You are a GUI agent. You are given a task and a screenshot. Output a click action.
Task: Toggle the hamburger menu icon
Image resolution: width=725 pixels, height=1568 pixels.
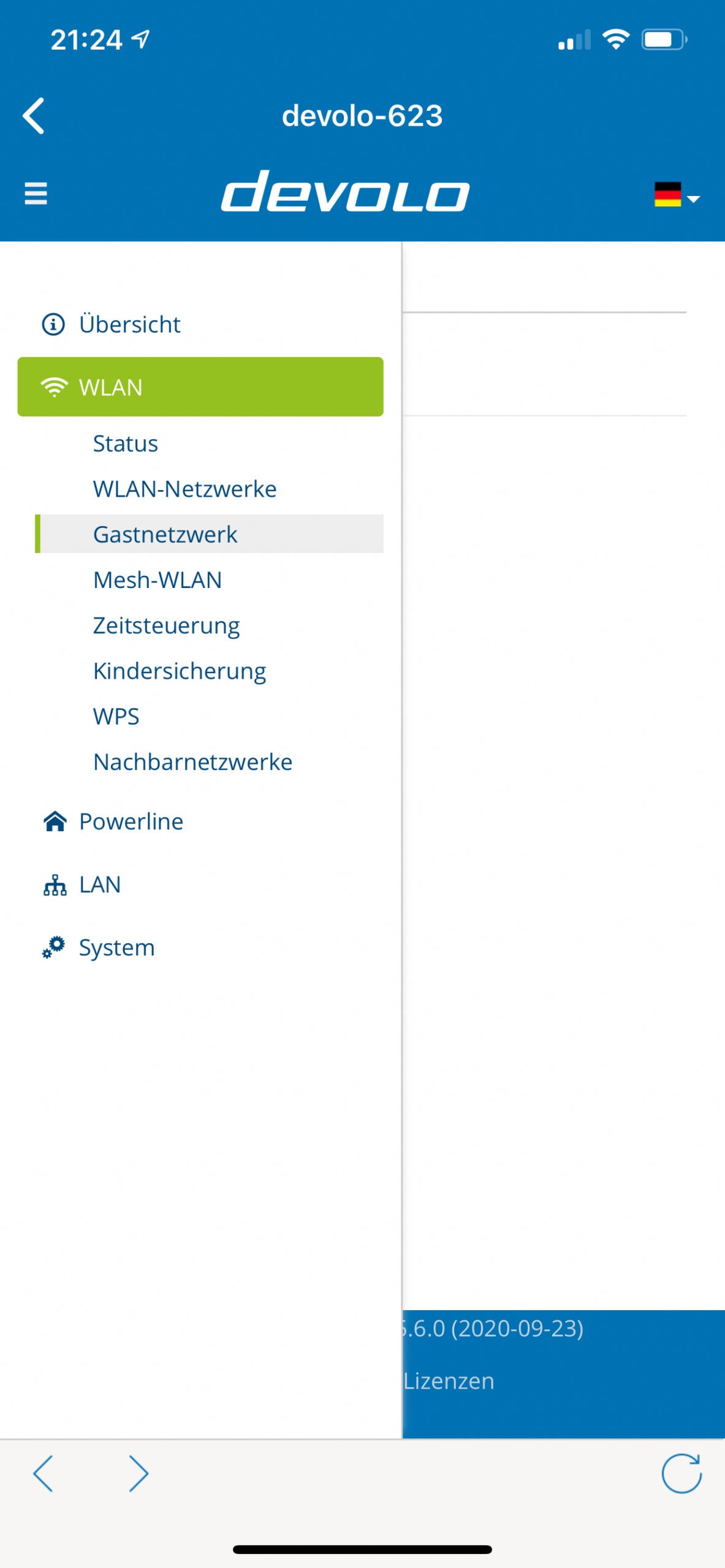point(36,194)
